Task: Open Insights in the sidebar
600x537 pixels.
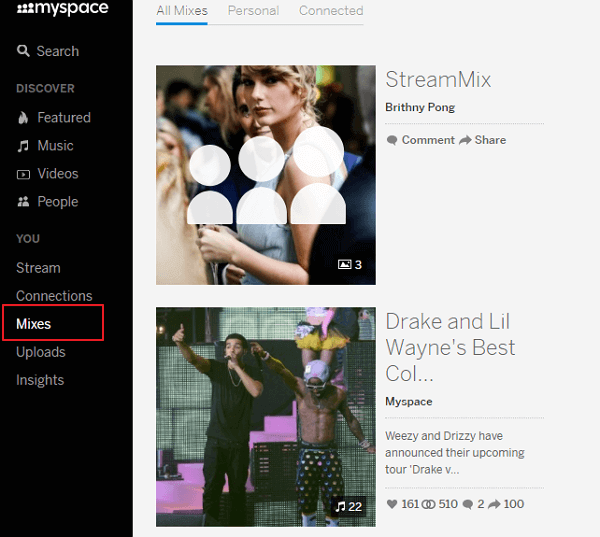Action: (40, 380)
